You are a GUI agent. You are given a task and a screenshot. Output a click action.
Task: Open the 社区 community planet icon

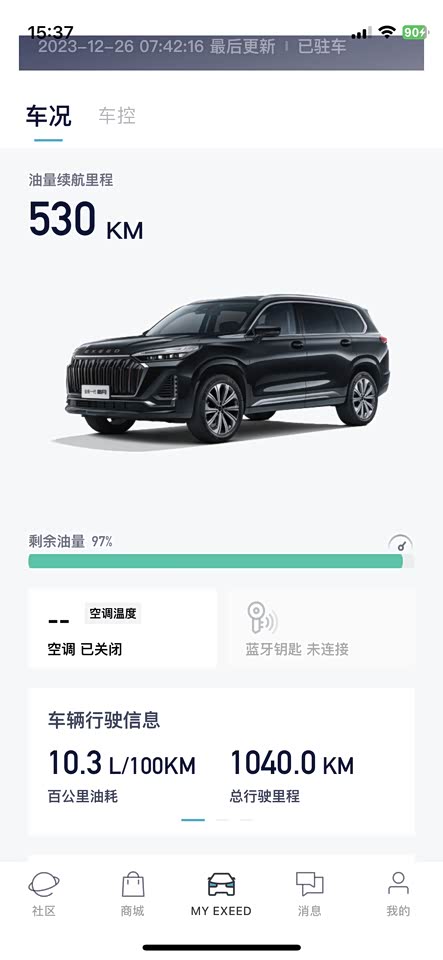(43, 885)
